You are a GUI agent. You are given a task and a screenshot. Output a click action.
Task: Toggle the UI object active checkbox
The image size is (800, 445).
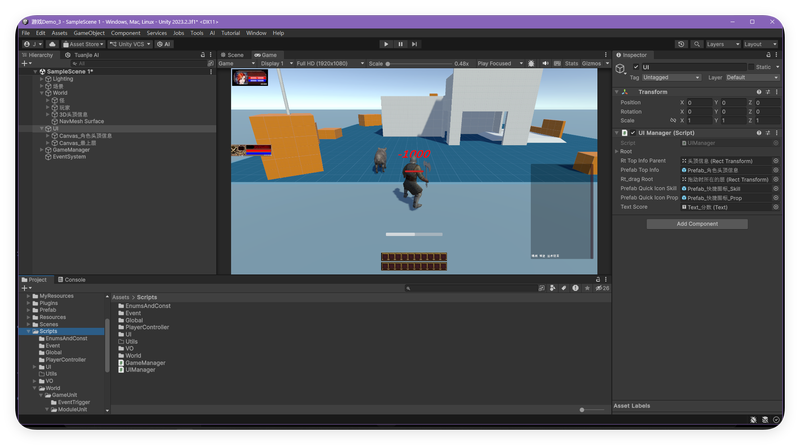[x=636, y=67]
